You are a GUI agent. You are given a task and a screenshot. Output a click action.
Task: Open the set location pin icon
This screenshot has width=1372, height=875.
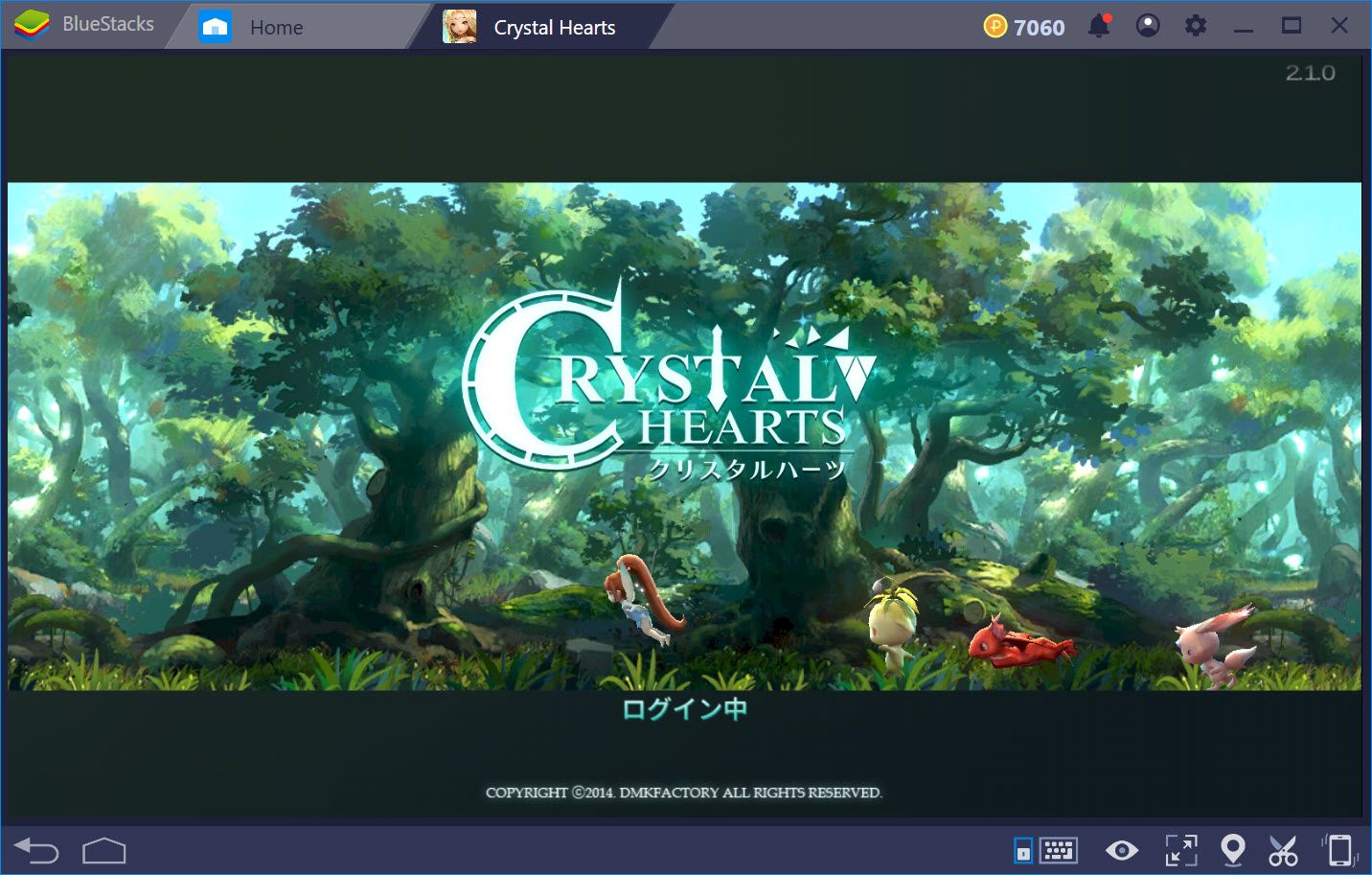pyautogui.click(x=1233, y=850)
